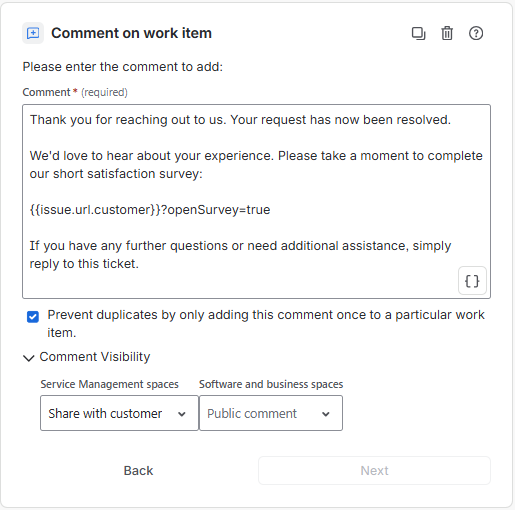Collapse the Comment Visibility chevron
This screenshot has height=510, width=515.
(29, 358)
